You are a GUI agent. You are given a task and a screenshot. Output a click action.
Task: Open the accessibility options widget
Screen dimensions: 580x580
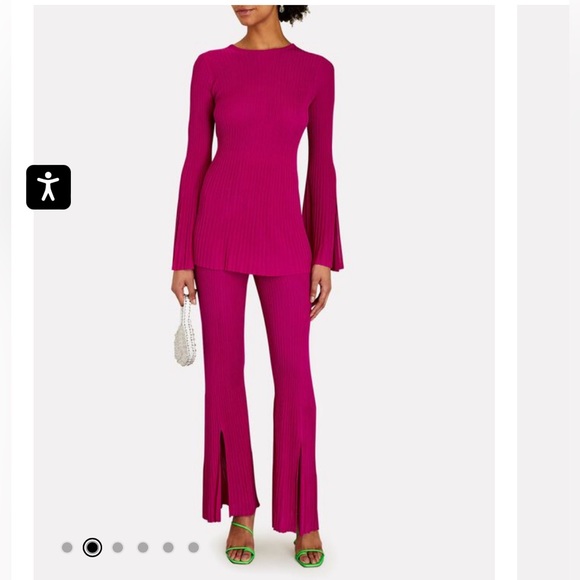coord(48,187)
